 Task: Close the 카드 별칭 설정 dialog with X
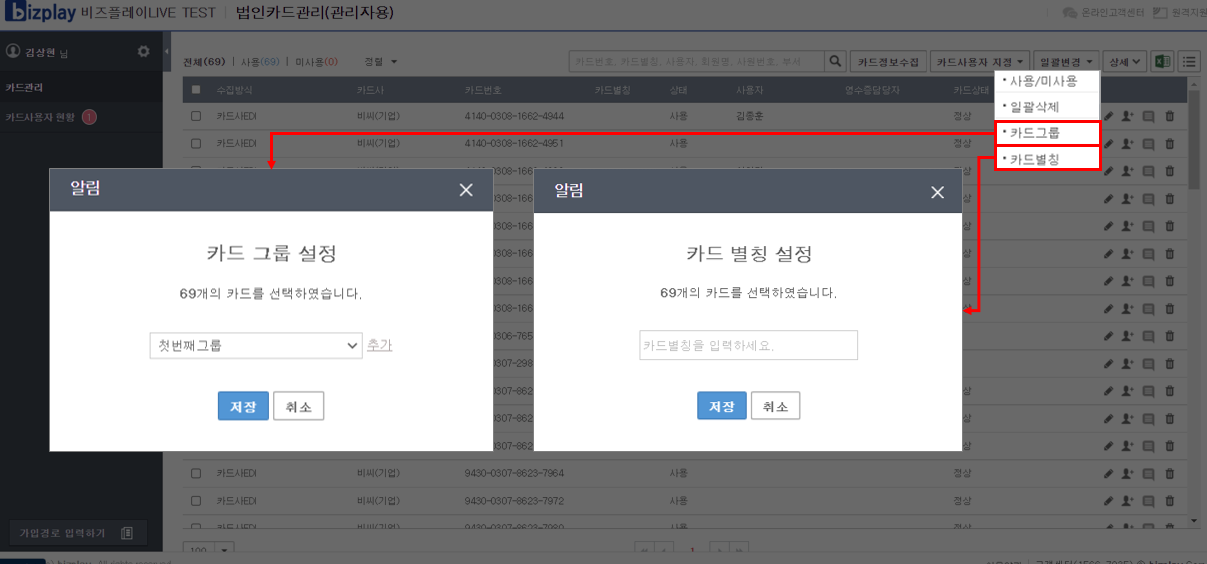tap(937, 192)
